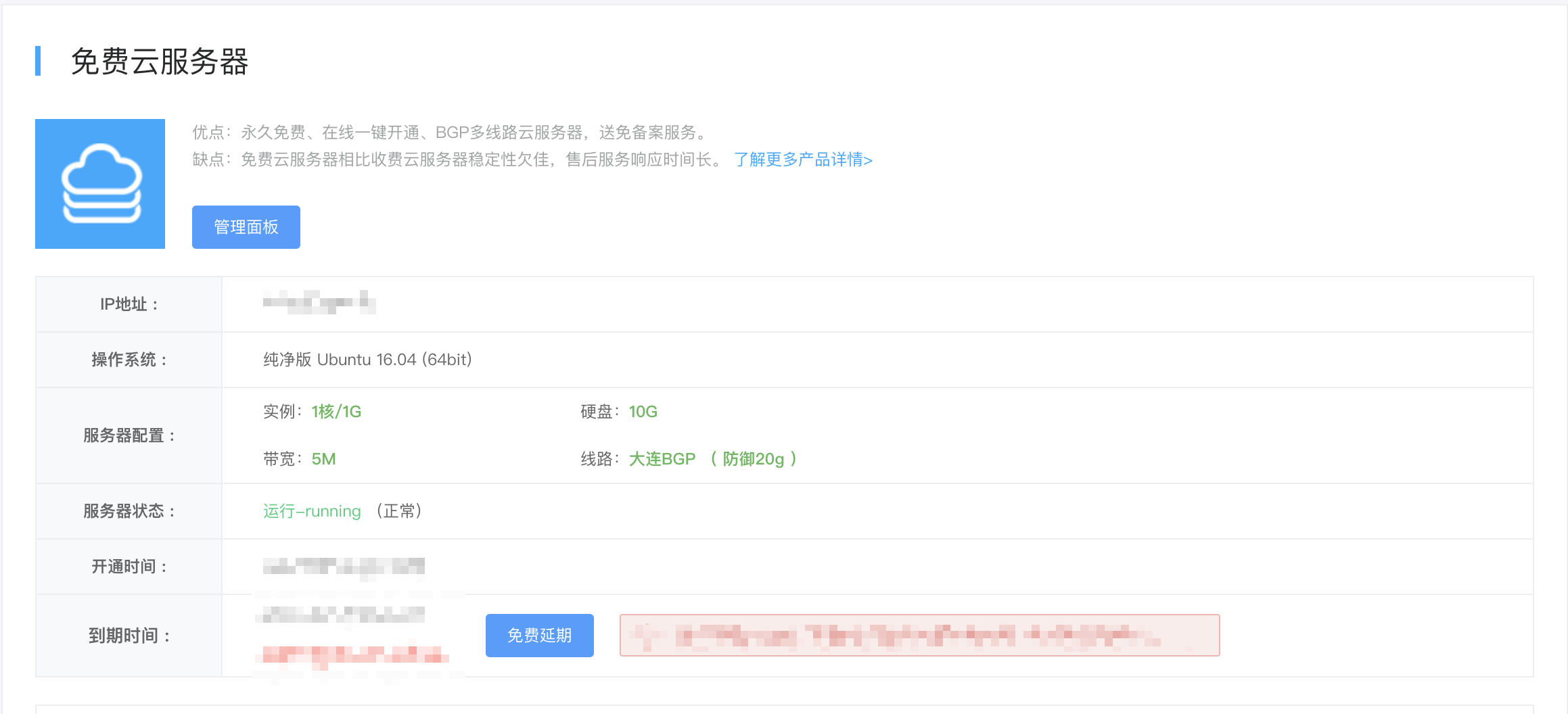Click the 到期时间 row label

pyautogui.click(x=129, y=636)
